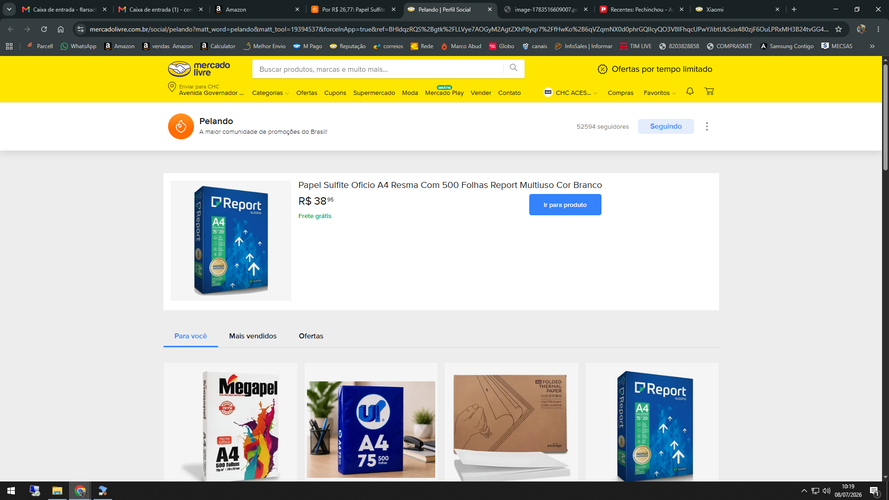Toggle the Seguindo follow button

coord(666,126)
